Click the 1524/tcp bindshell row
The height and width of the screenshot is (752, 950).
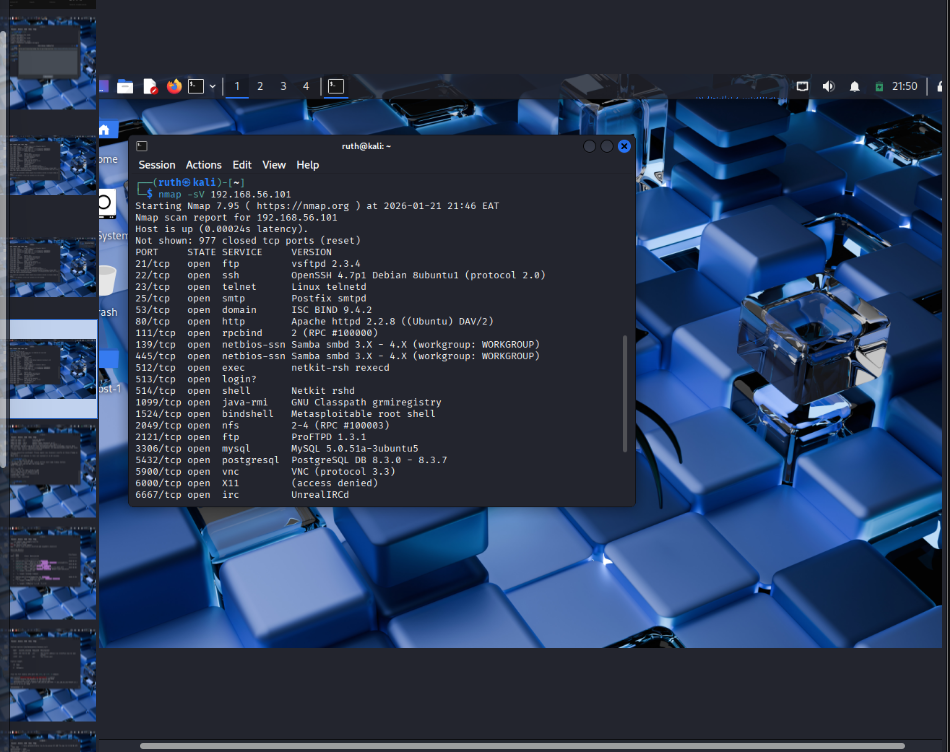[285, 414]
